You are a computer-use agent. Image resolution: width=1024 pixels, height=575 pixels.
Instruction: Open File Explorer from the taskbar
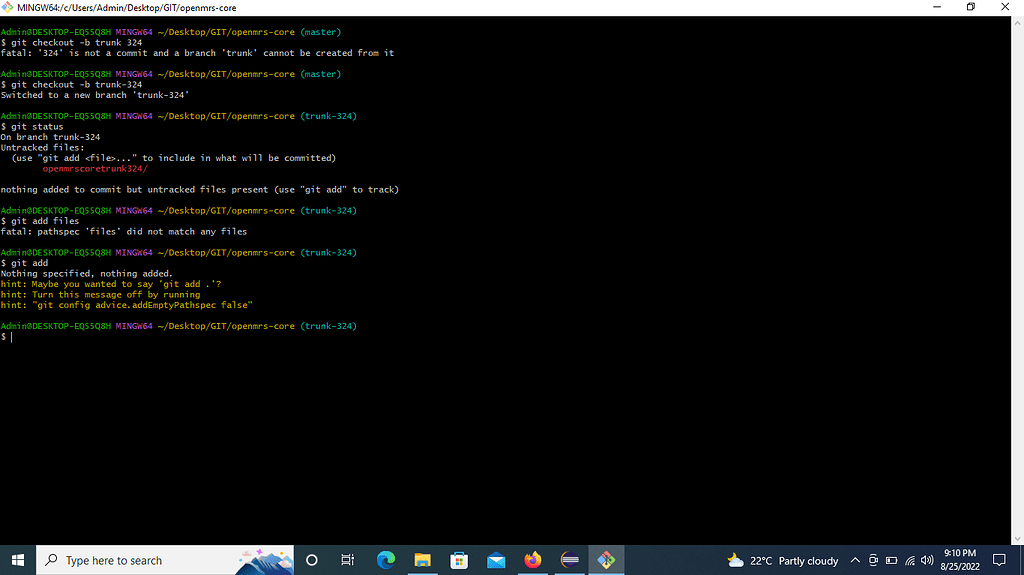(422, 560)
